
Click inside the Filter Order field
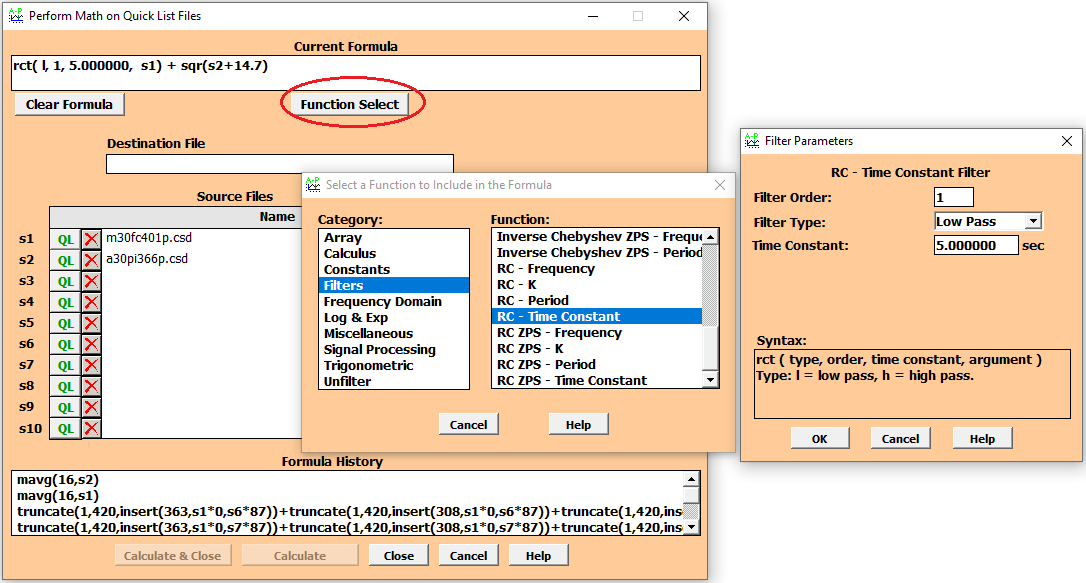point(953,197)
